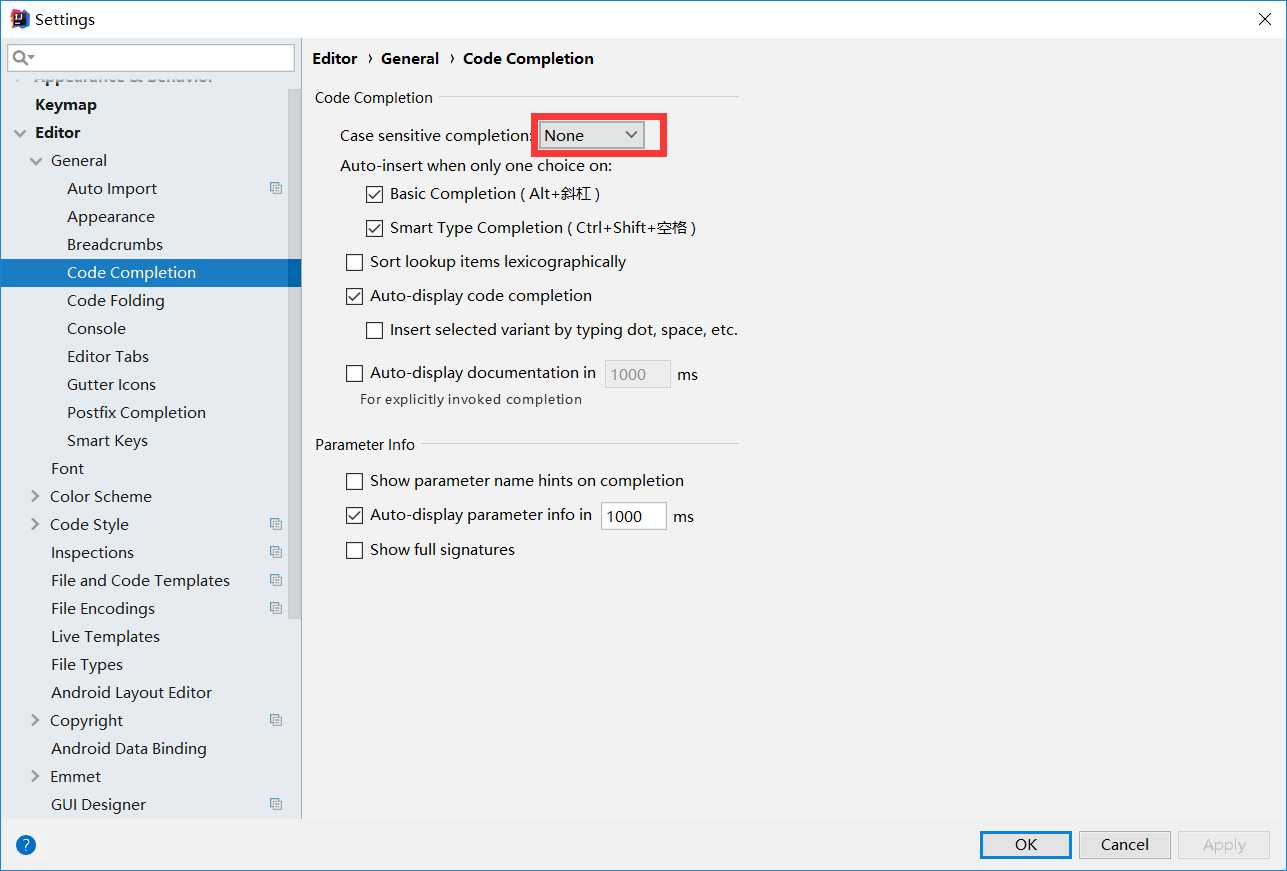Open Font settings
Viewport: 1287px width, 871px height.
tap(67, 468)
